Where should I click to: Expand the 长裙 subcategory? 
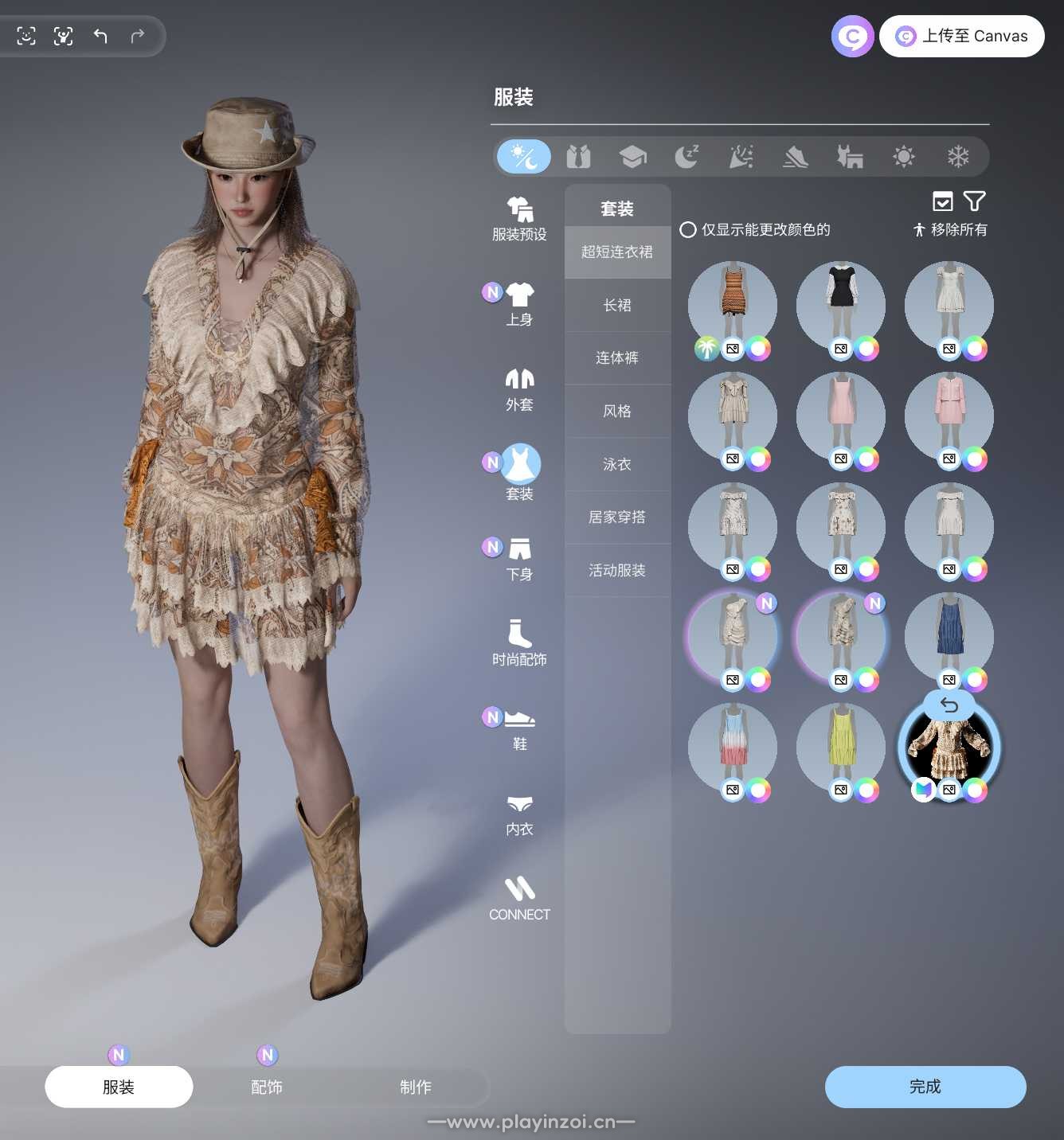(x=617, y=305)
